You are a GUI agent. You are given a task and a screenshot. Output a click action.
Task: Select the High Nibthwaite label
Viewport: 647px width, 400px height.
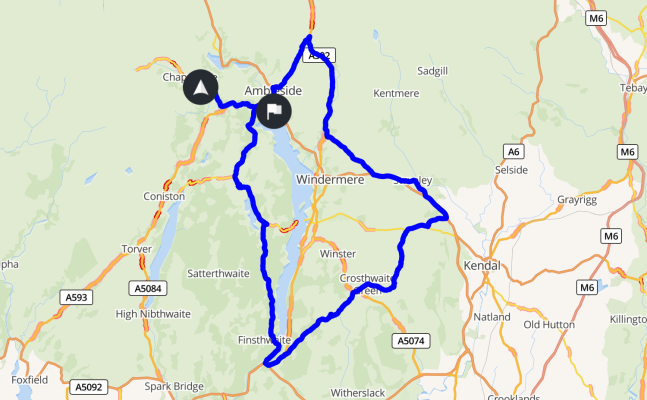(153, 314)
